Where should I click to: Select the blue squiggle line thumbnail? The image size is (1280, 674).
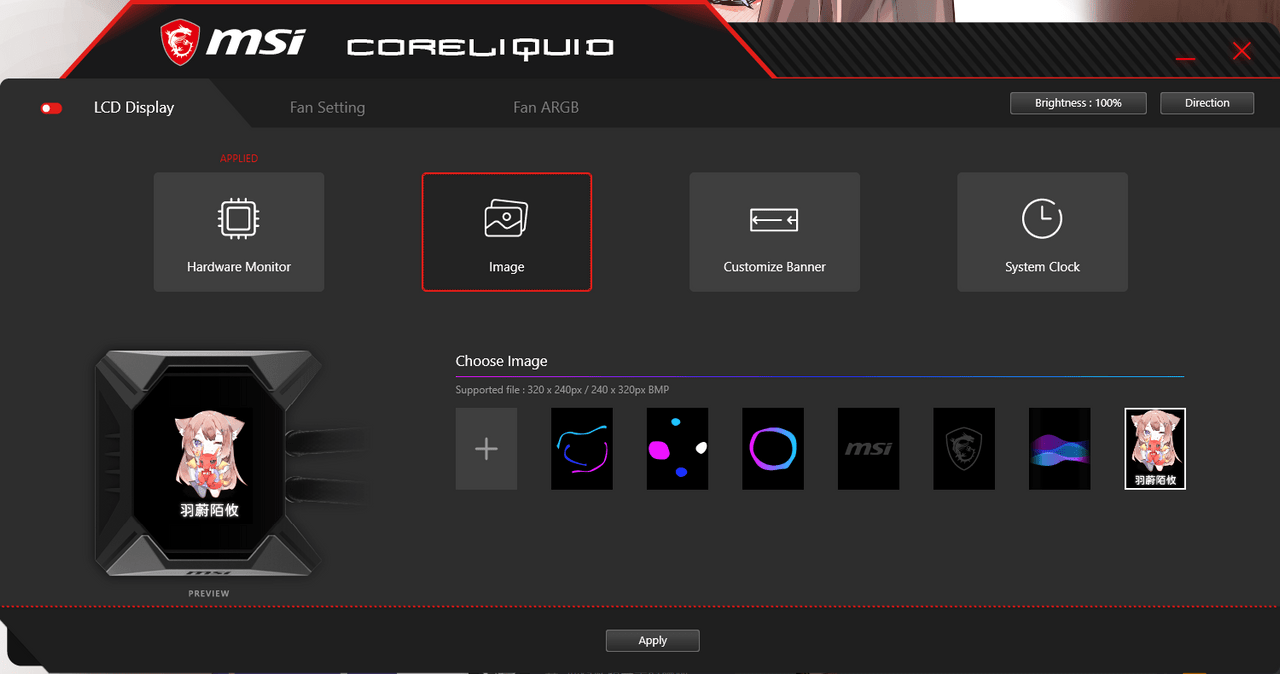tap(582, 449)
